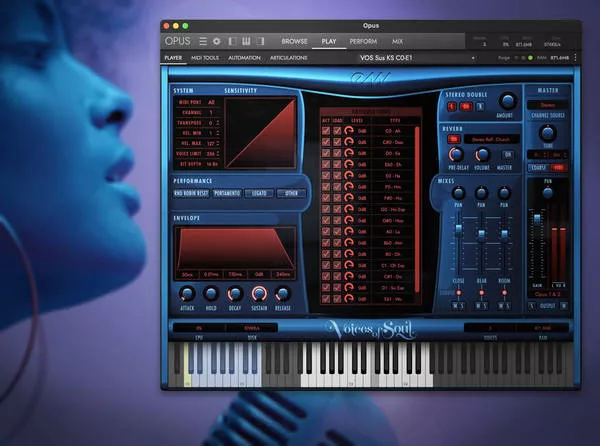Click the Decay envelope knob
This screenshot has width=600, height=446.
[235, 294]
